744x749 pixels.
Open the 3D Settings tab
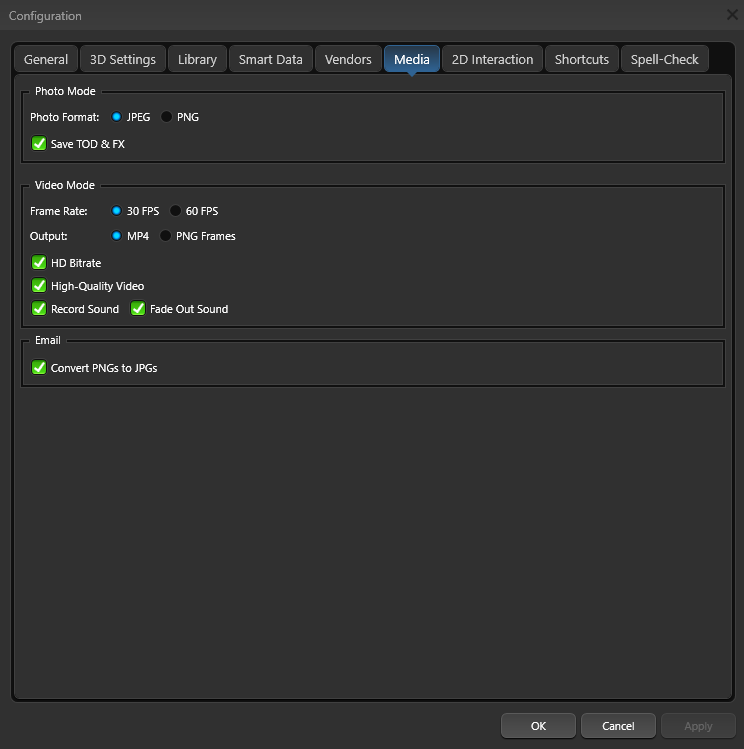(123, 59)
